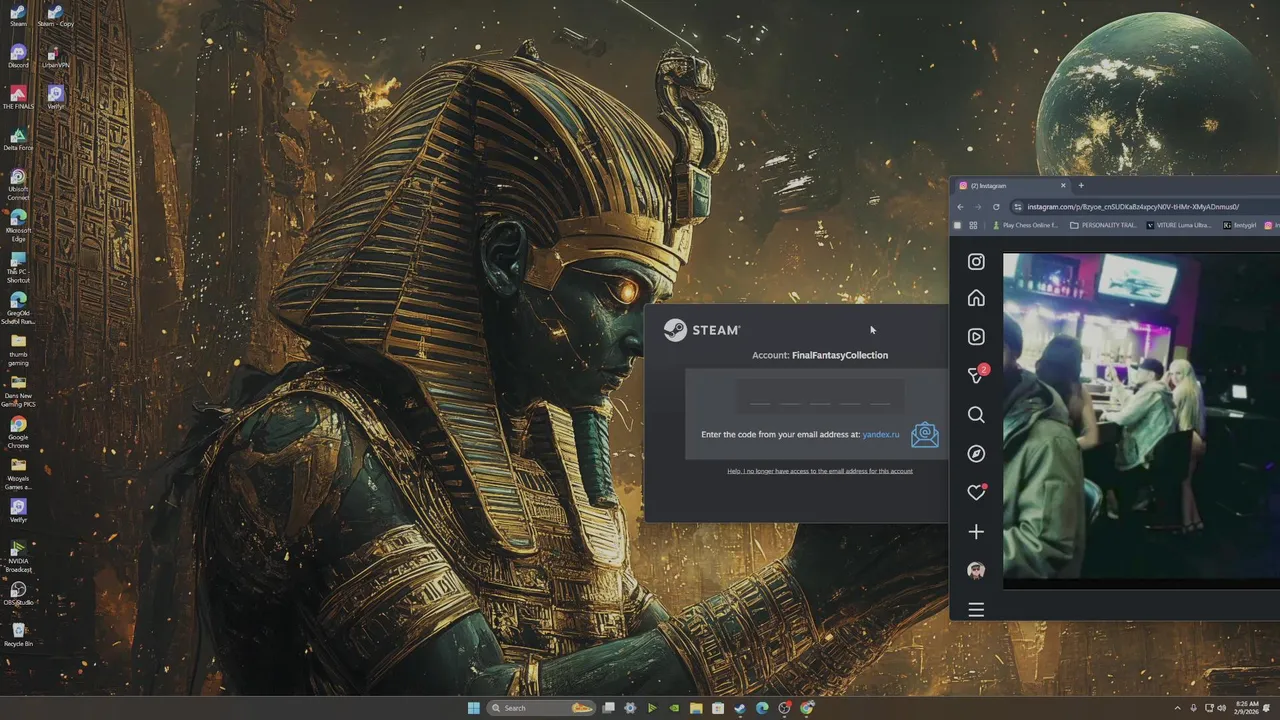Reload the Instagram page

click(996, 207)
